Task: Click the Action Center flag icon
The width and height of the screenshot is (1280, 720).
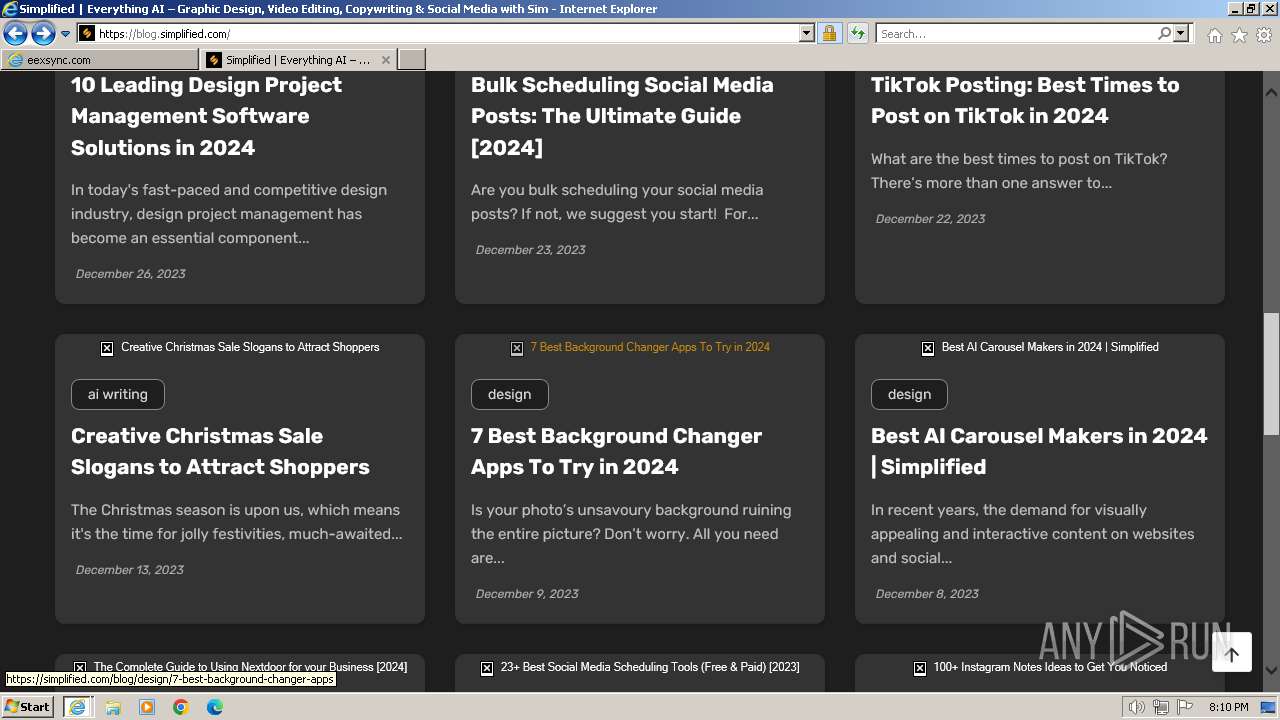Action: 1183,707
